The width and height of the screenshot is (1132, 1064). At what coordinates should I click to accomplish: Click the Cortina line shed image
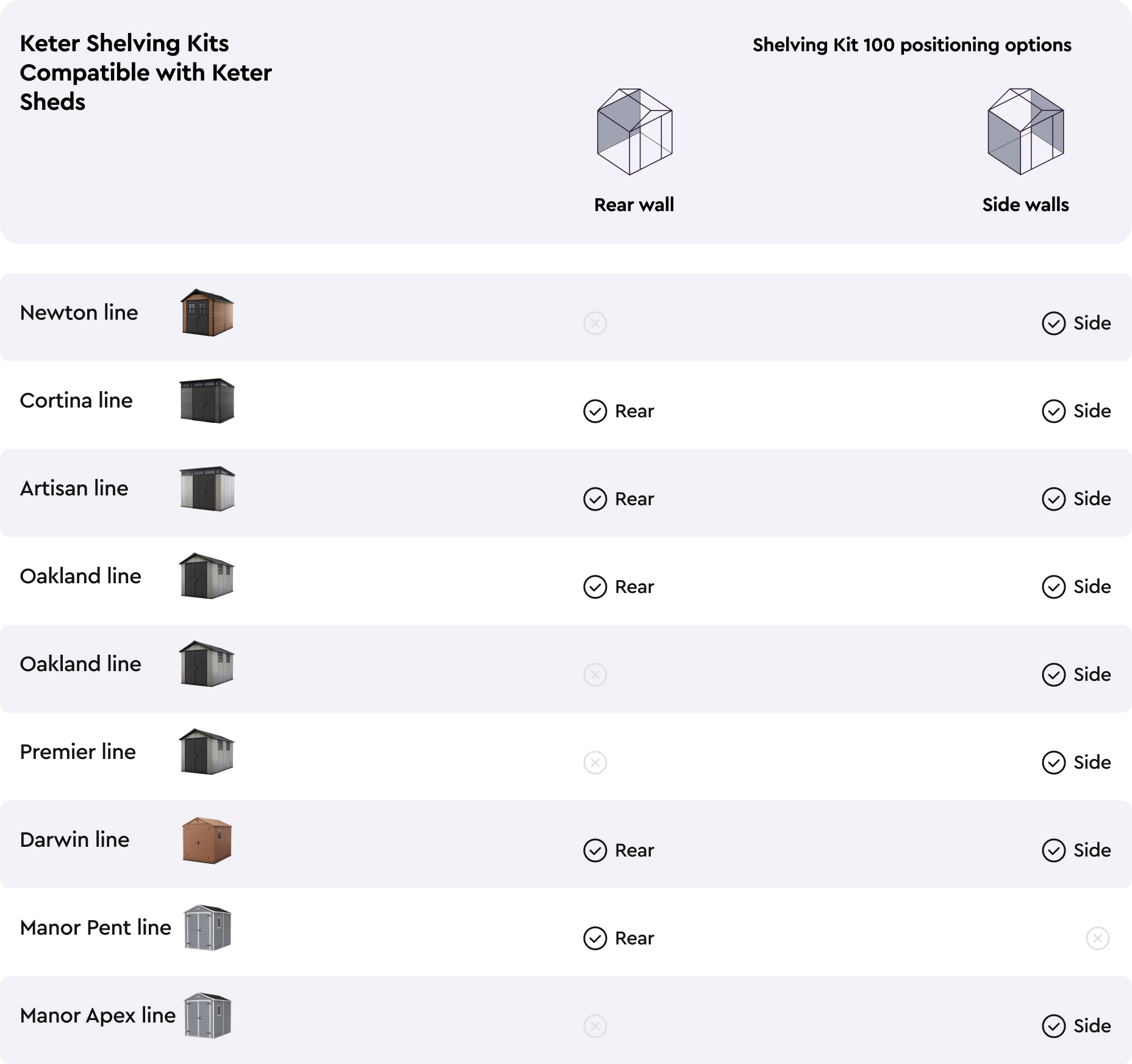(x=207, y=400)
